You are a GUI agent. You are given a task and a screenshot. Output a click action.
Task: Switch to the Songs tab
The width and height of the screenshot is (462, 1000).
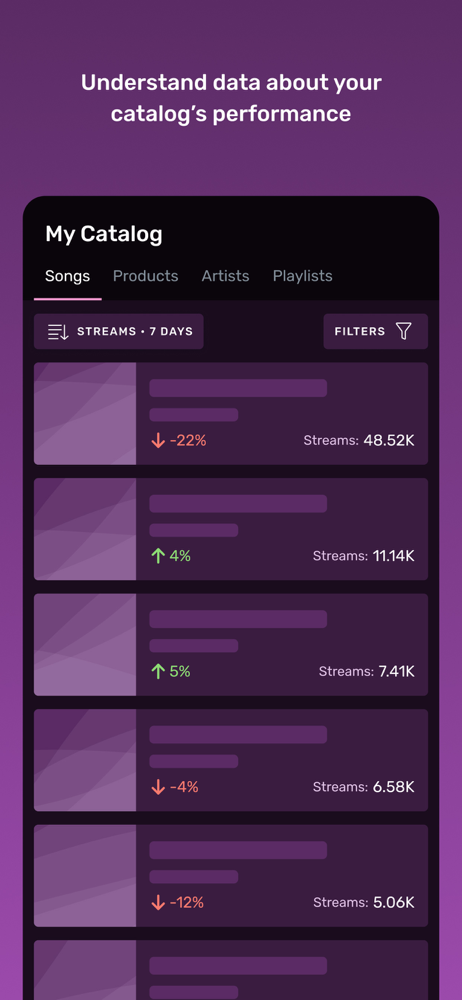point(67,276)
